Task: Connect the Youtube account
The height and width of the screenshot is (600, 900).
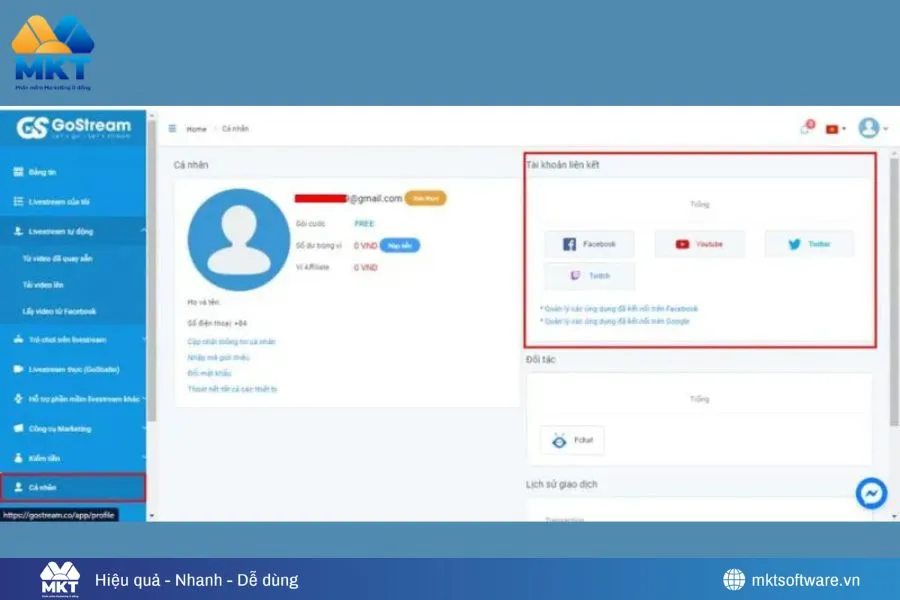Action: tap(699, 243)
